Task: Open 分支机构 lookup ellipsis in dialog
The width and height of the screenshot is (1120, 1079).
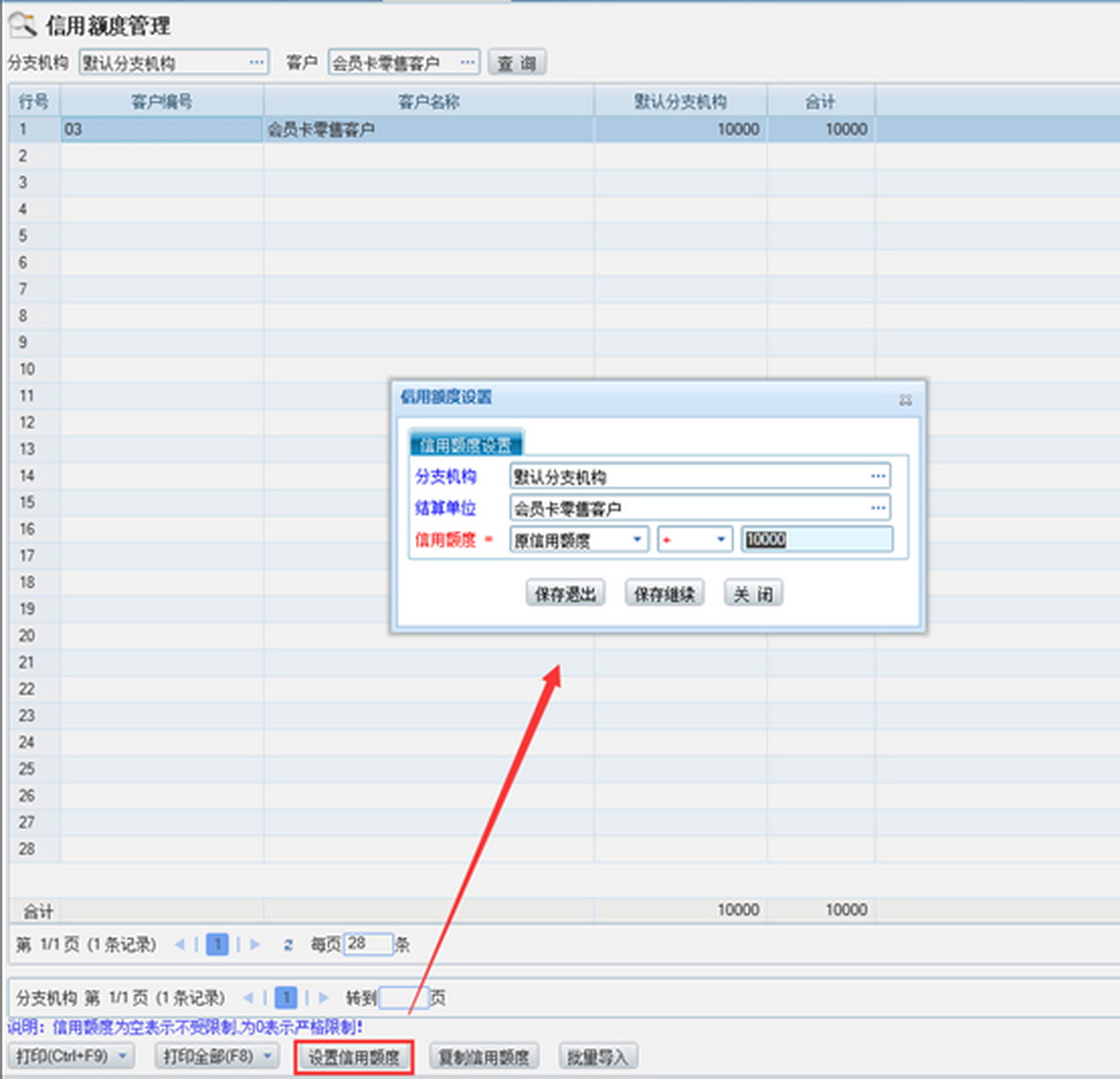Action: (877, 476)
